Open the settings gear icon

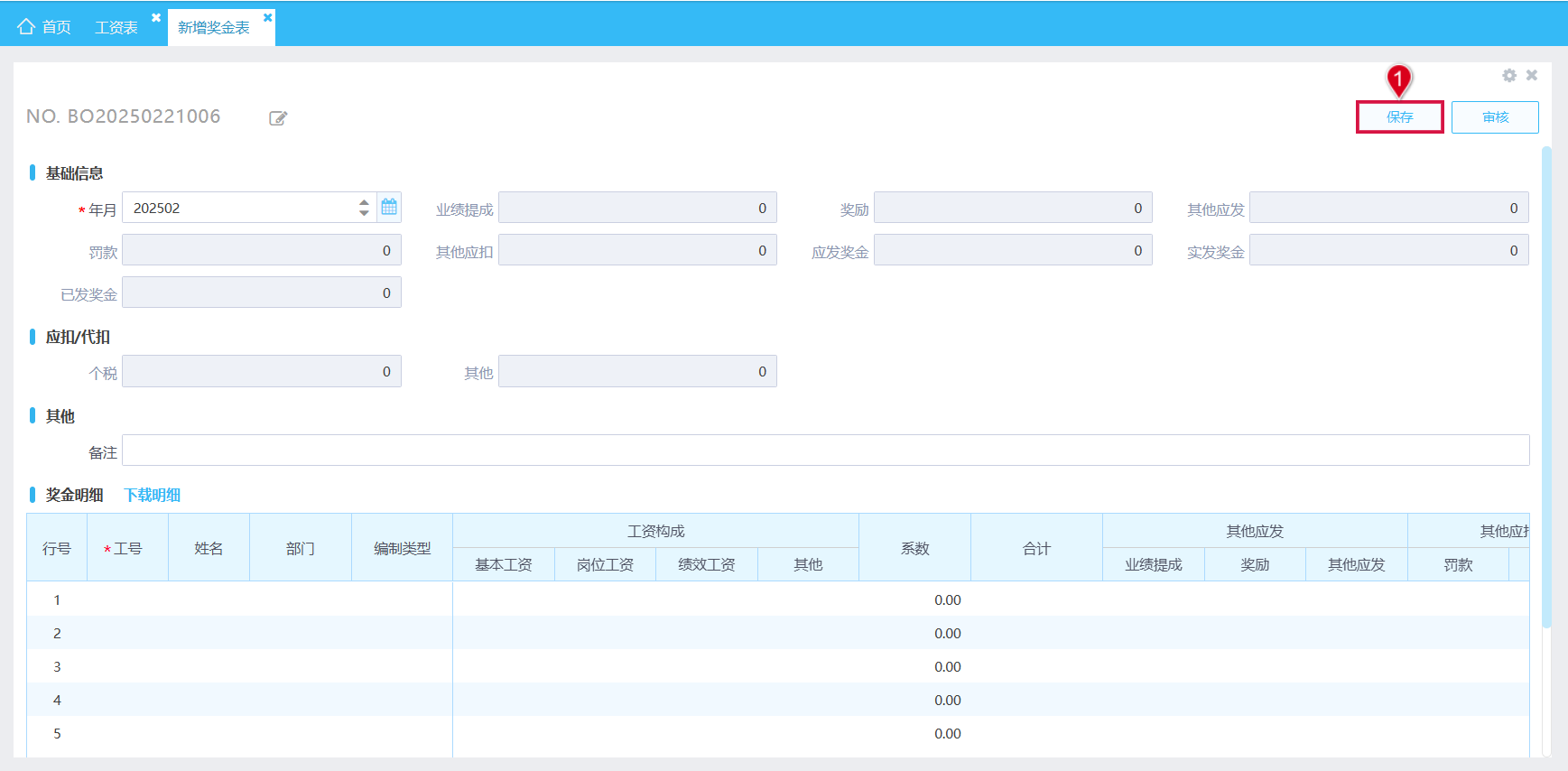pos(1509,76)
